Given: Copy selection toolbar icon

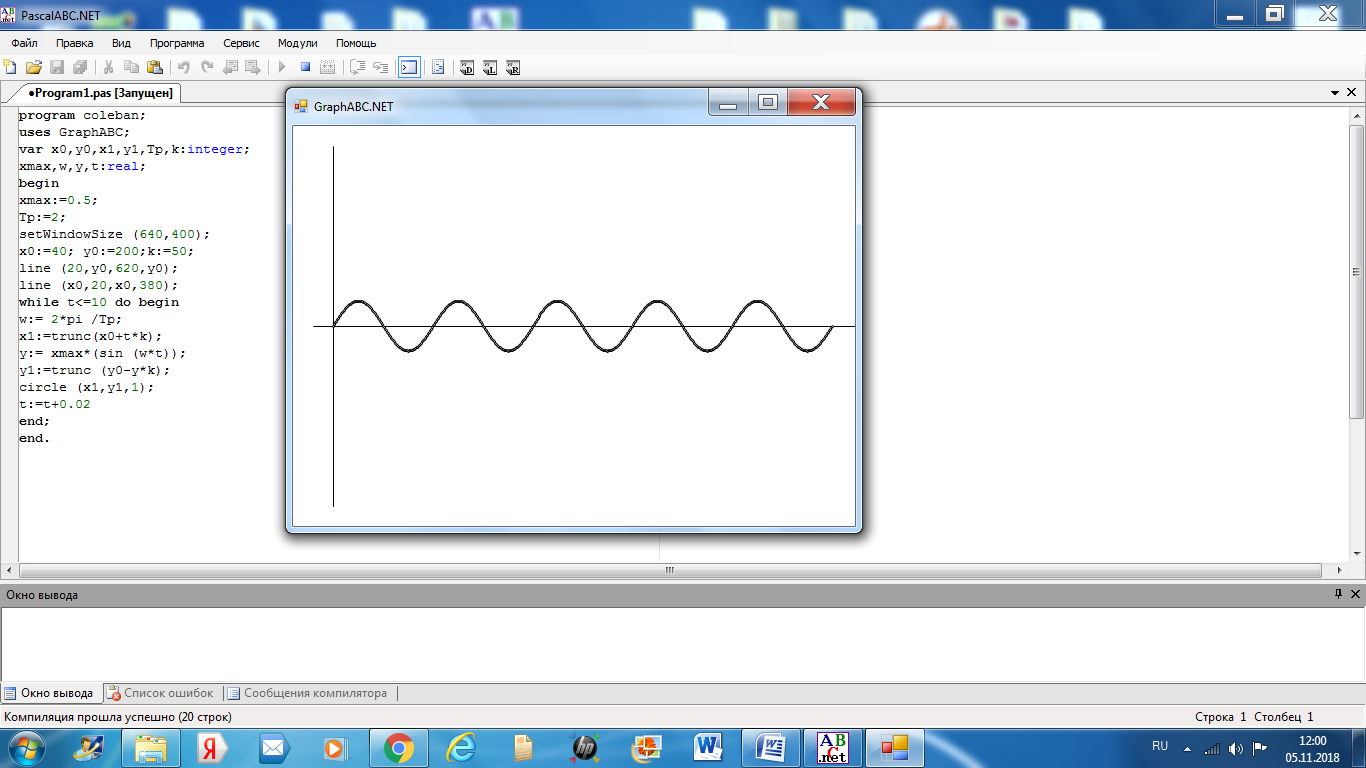Looking at the screenshot, I should click(x=131, y=67).
